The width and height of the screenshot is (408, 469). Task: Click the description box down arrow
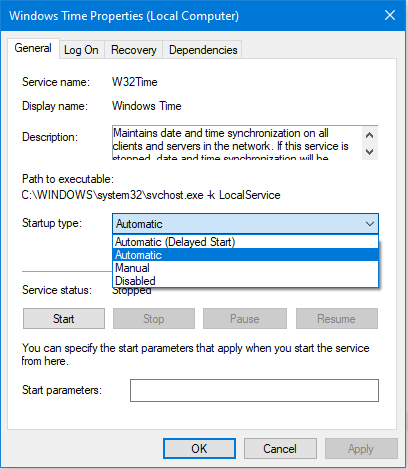369,152
